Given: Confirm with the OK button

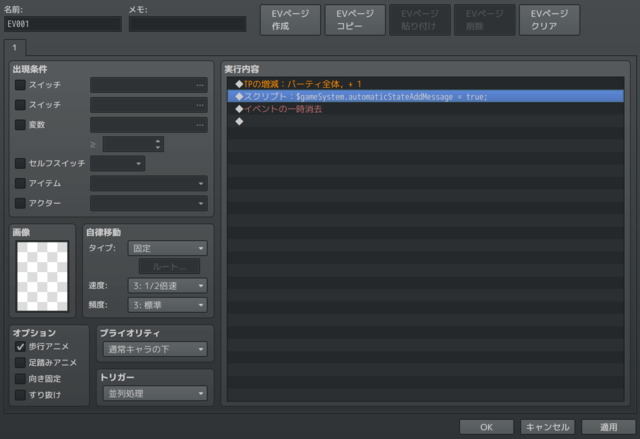Looking at the screenshot, I should coord(486,427).
